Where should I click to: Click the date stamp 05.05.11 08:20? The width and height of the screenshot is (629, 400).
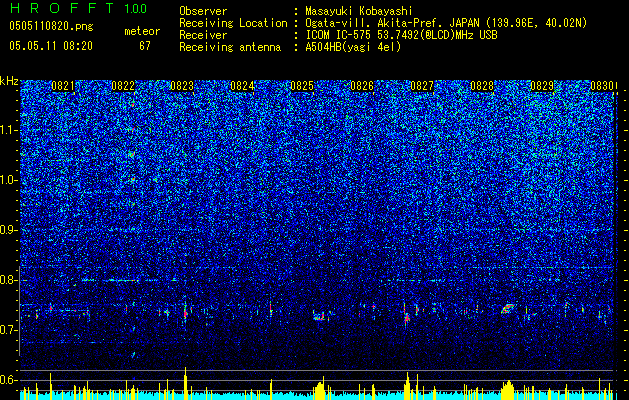pyautogui.click(x=51, y=46)
